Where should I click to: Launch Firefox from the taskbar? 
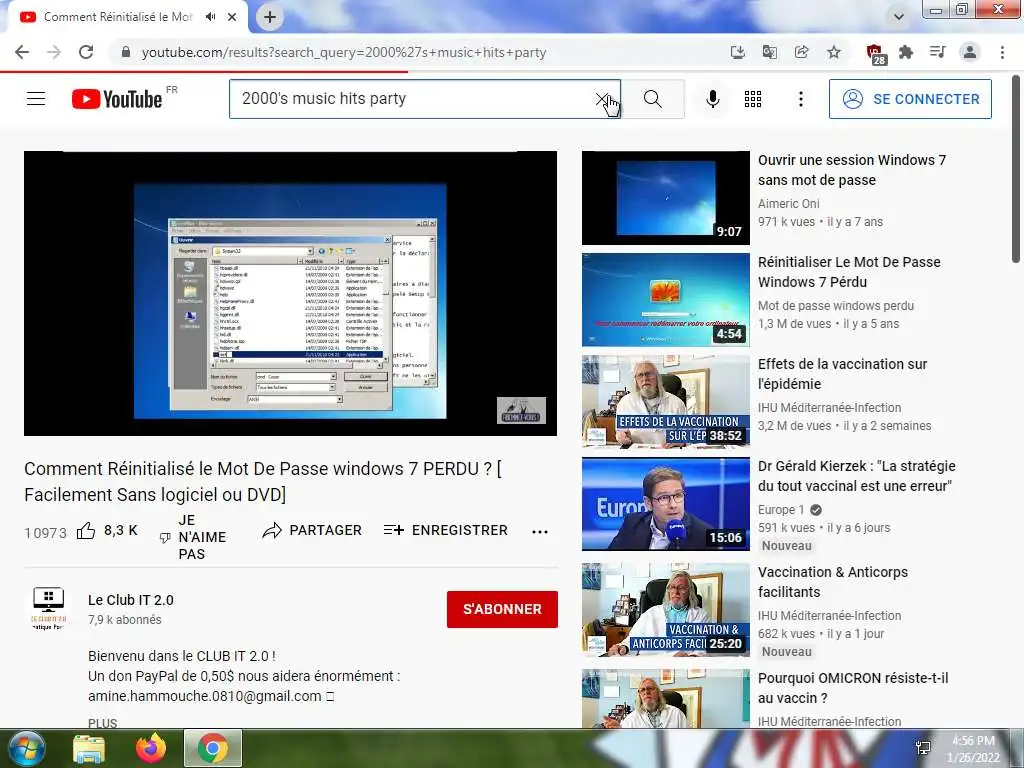pyautogui.click(x=150, y=748)
